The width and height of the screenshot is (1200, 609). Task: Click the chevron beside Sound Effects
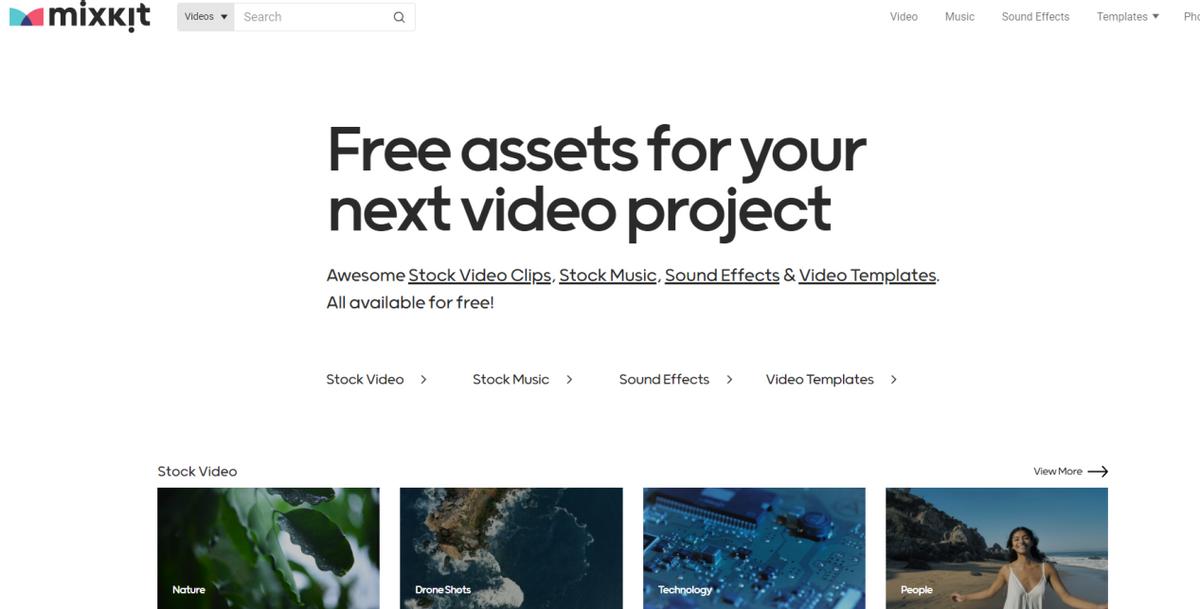pyautogui.click(x=730, y=380)
